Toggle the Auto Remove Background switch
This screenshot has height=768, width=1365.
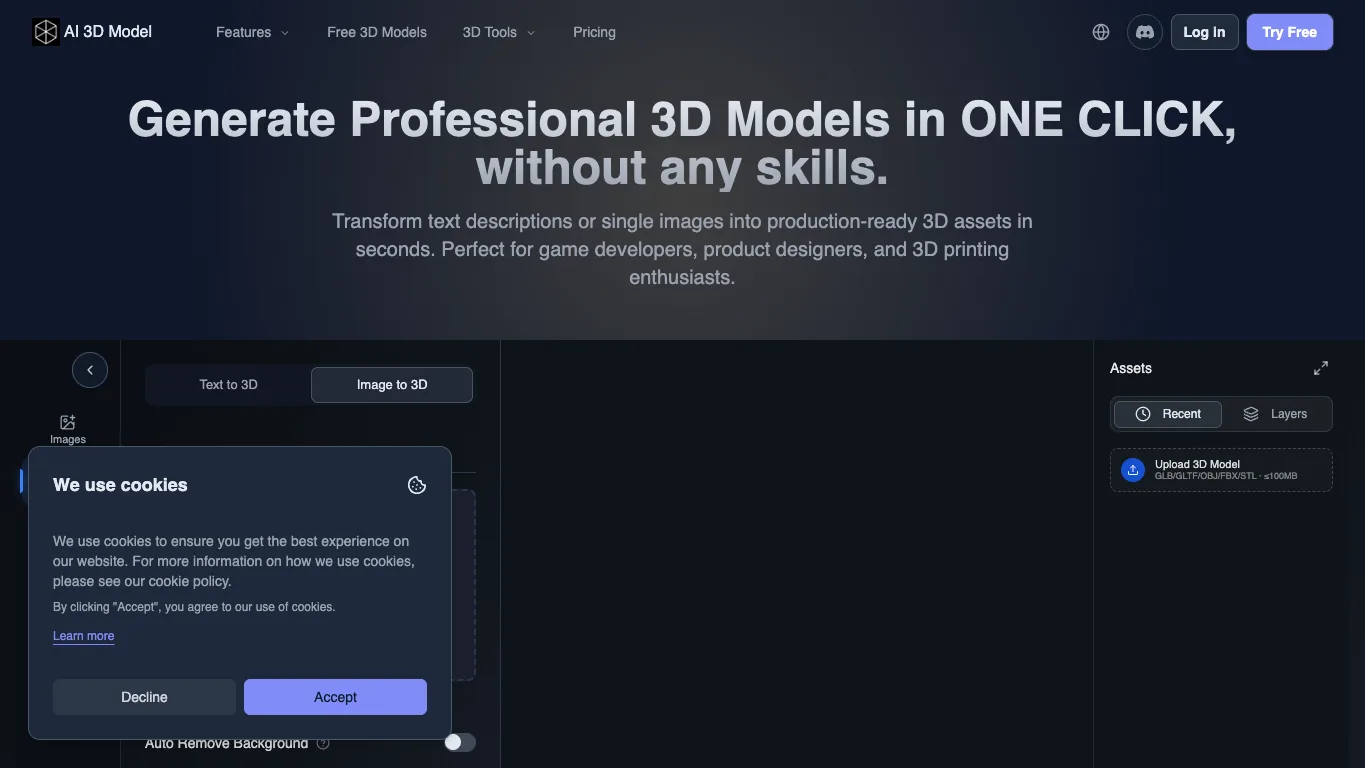click(460, 742)
